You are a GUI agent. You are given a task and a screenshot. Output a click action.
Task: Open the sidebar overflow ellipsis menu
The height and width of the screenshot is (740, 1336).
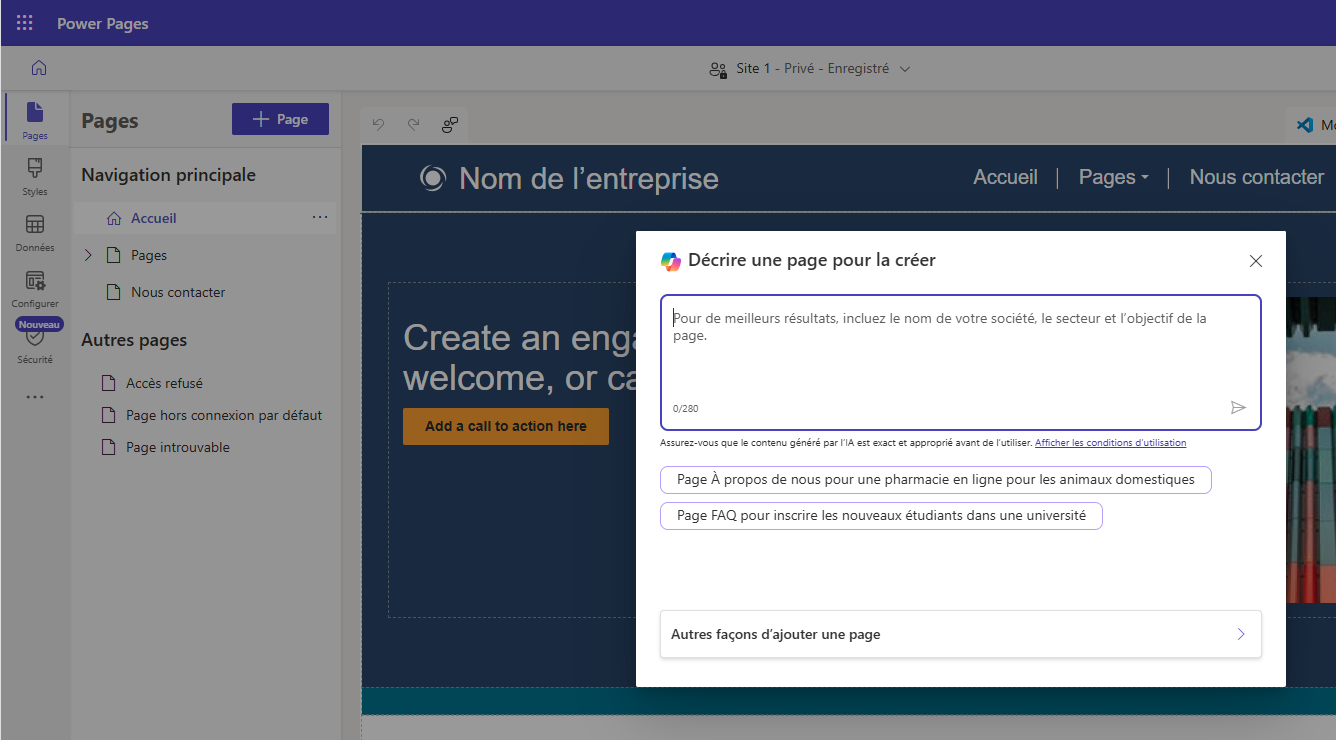click(x=34, y=397)
